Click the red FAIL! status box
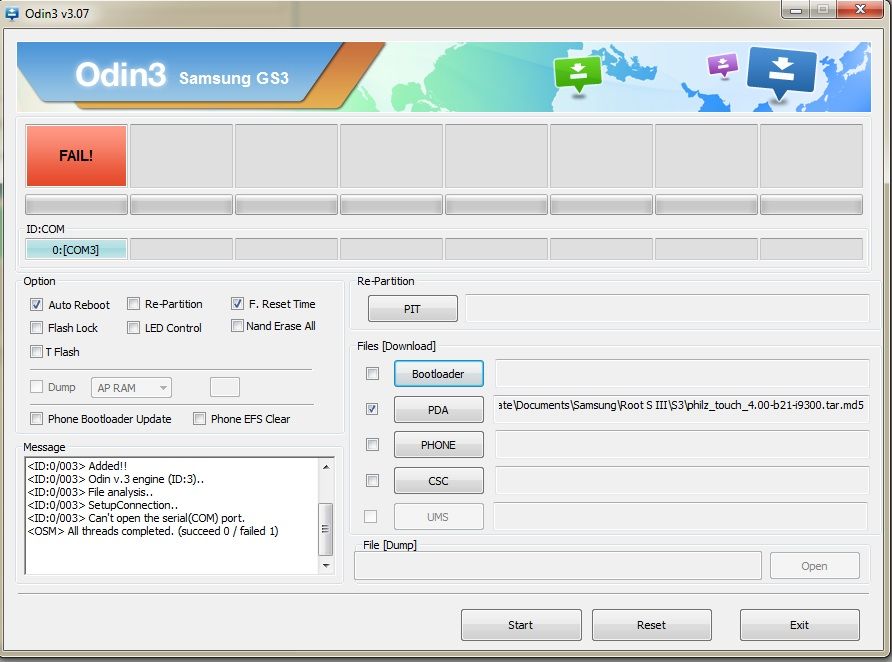This screenshot has height=662, width=892. tap(77, 156)
